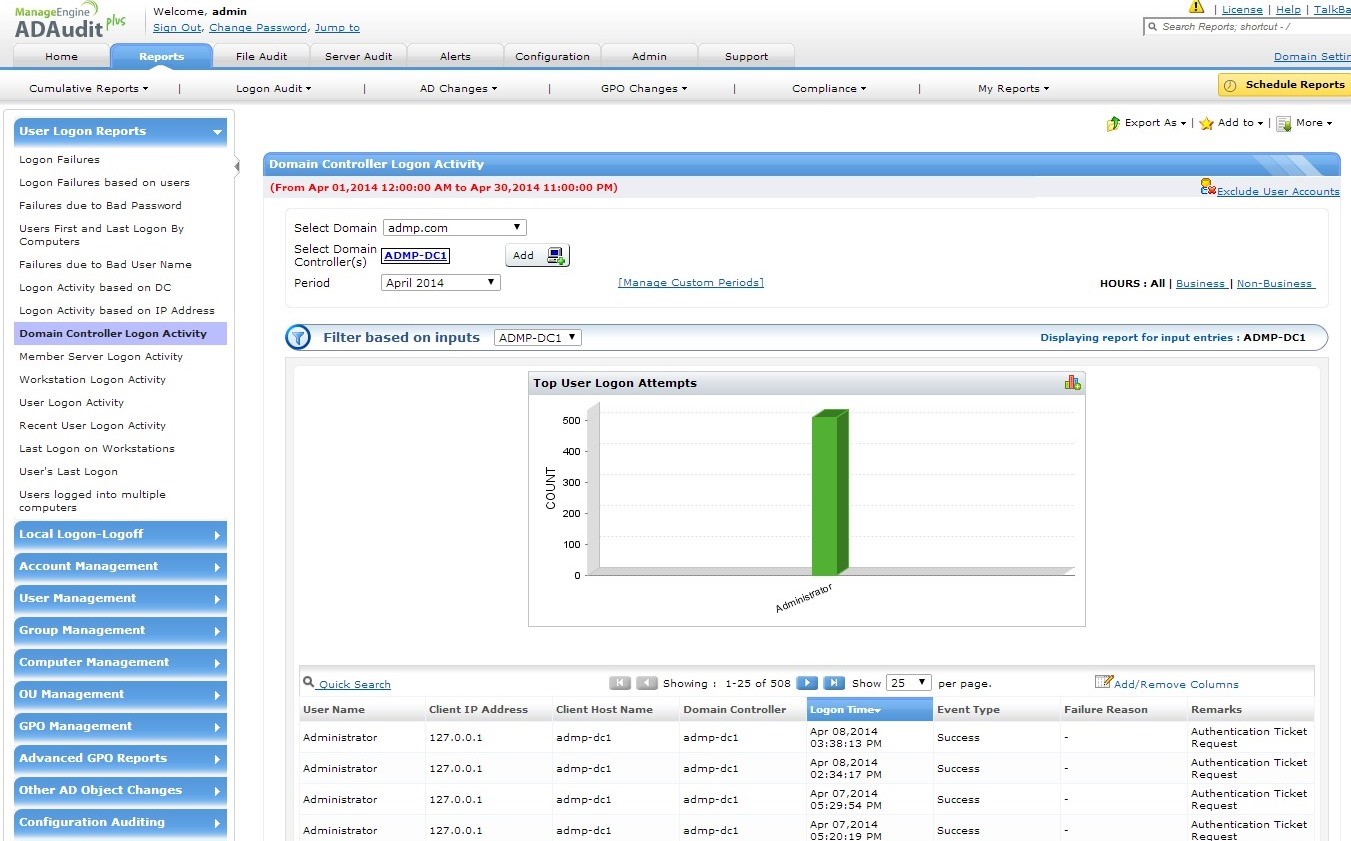Show Business hours only
The width and height of the screenshot is (1351, 841).
[x=1200, y=284]
